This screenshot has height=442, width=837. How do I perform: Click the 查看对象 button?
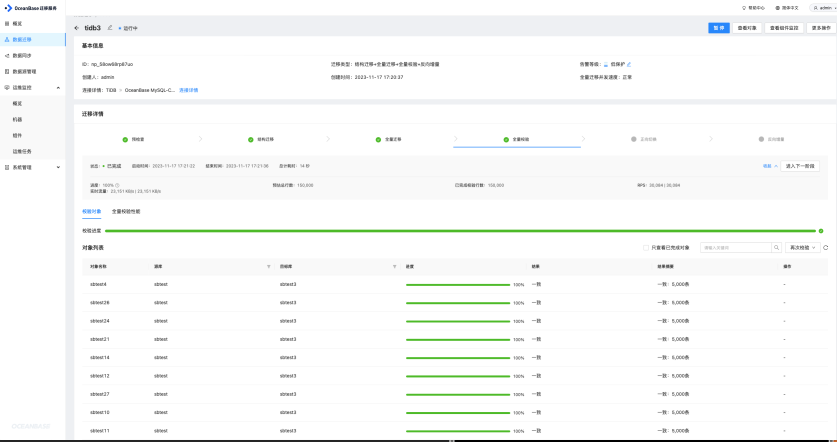tap(747, 28)
